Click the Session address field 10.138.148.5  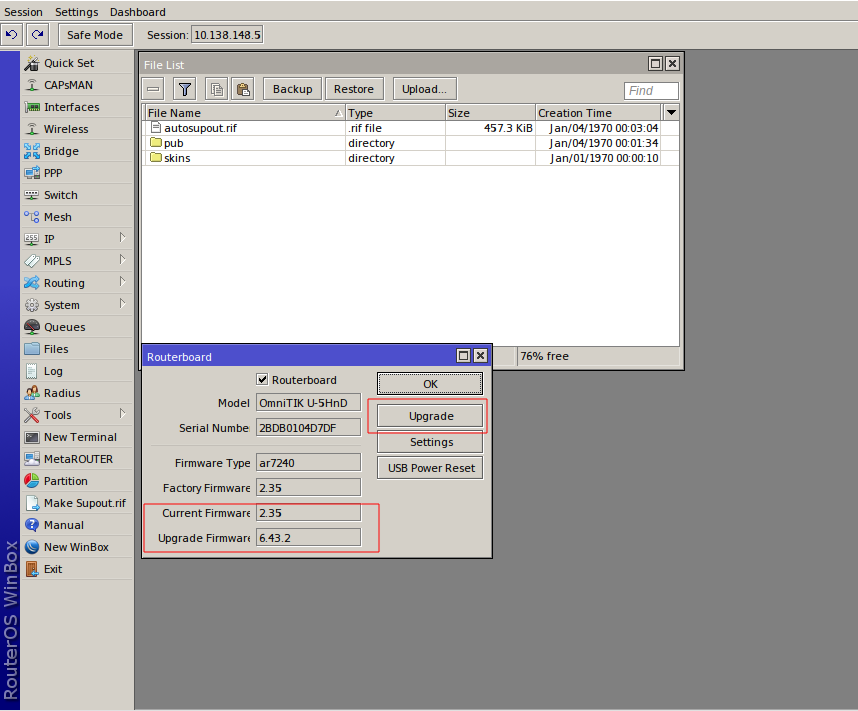tap(227, 35)
